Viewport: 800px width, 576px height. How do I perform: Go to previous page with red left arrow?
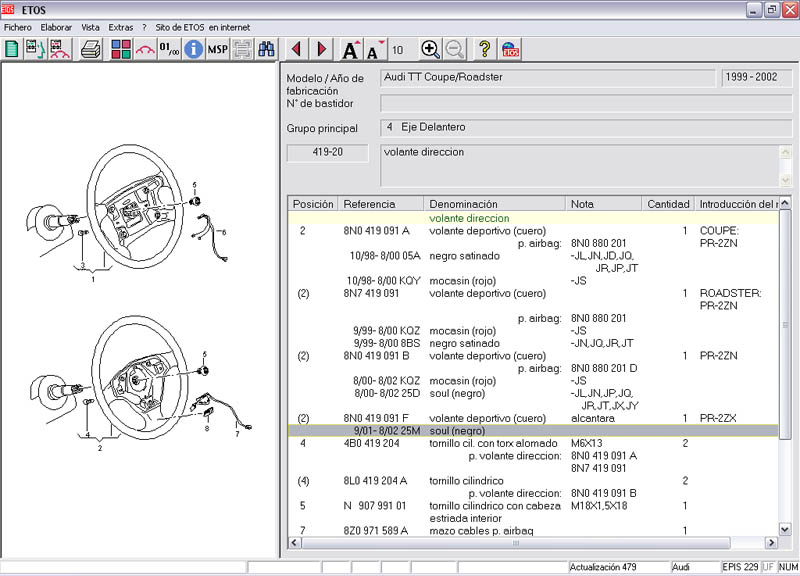click(296, 49)
